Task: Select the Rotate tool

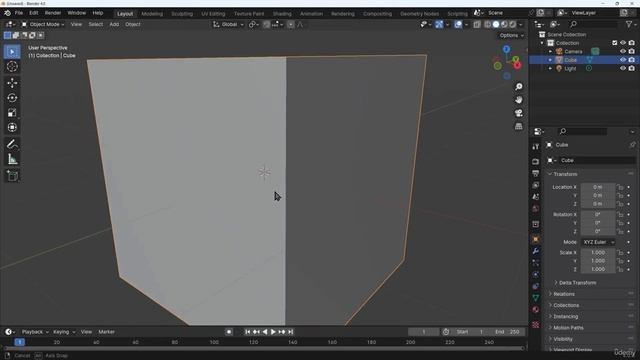Action: click(x=12, y=98)
